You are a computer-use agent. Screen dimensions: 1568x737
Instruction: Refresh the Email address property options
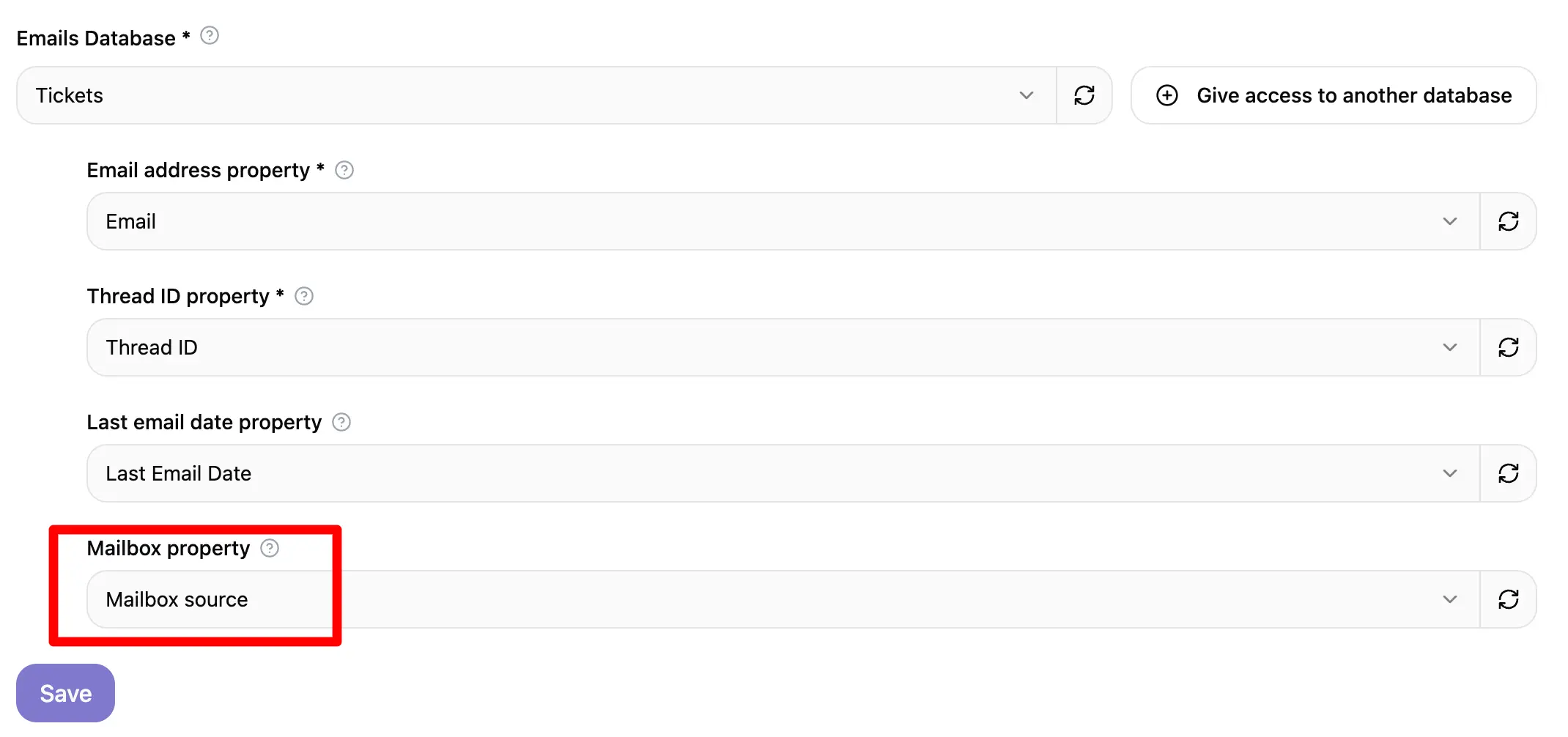(1509, 221)
